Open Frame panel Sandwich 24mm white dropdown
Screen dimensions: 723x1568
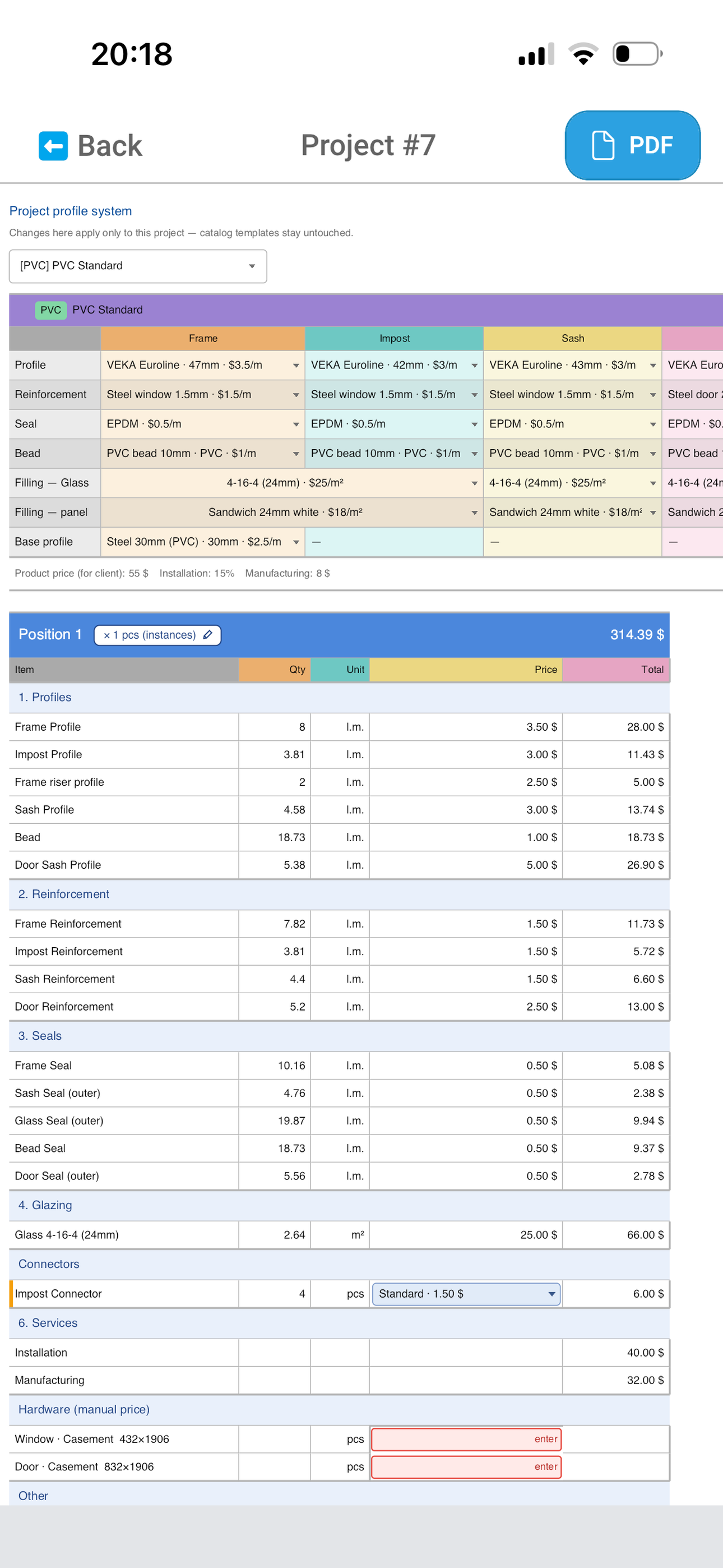(x=292, y=513)
